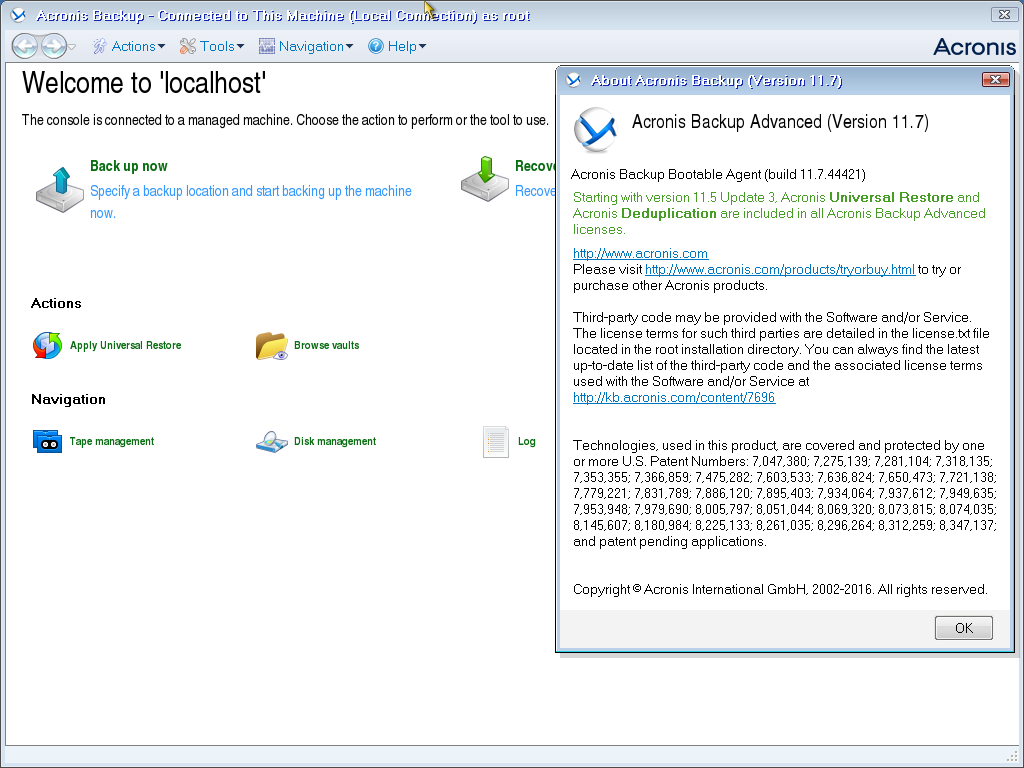Open Apply Universal Restore action
1024x768 pixels.
[125, 345]
